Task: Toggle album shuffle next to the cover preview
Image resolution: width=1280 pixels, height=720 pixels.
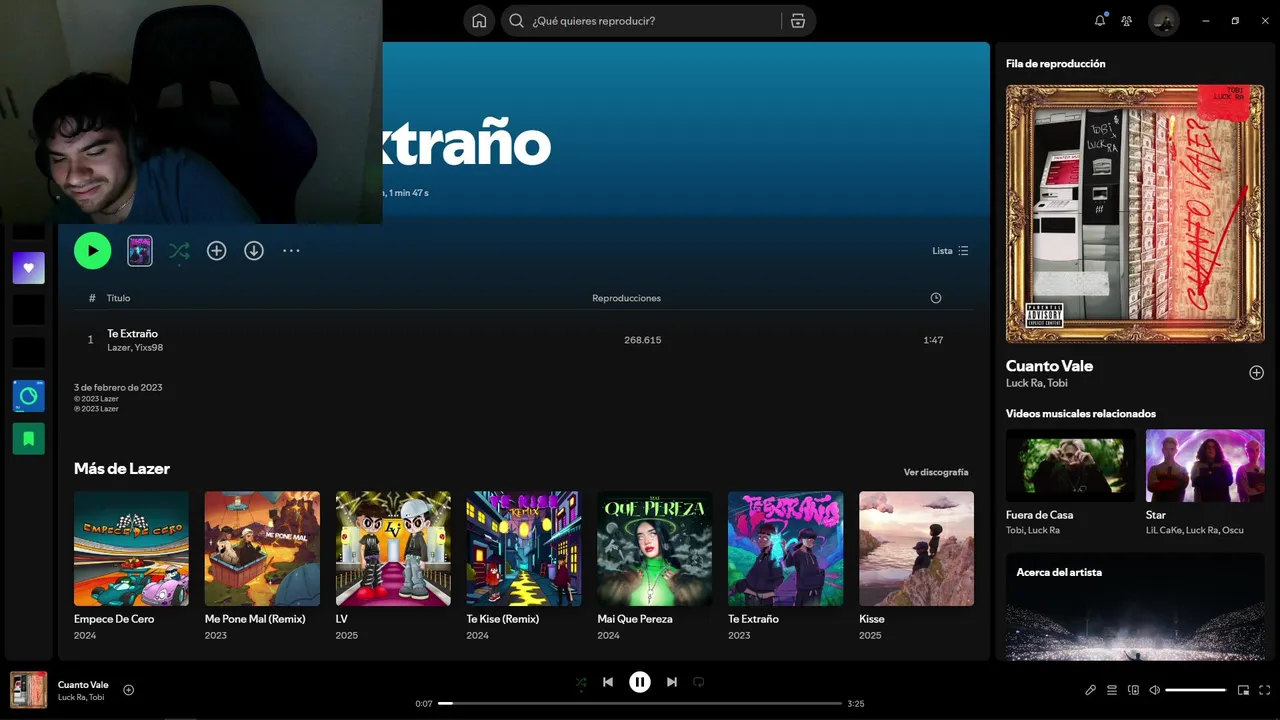Action: pyautogui.click(x=179, y=251)
